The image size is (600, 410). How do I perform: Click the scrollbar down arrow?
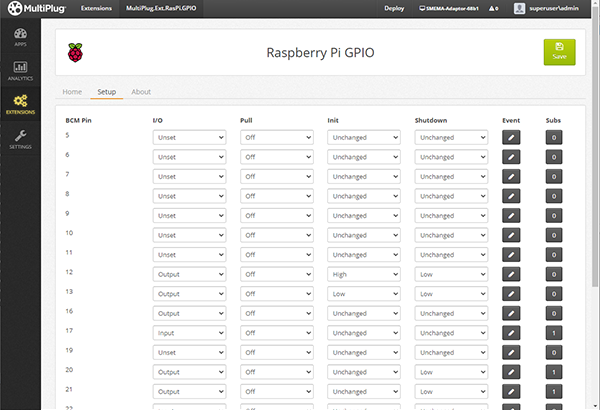pos(595,406)
